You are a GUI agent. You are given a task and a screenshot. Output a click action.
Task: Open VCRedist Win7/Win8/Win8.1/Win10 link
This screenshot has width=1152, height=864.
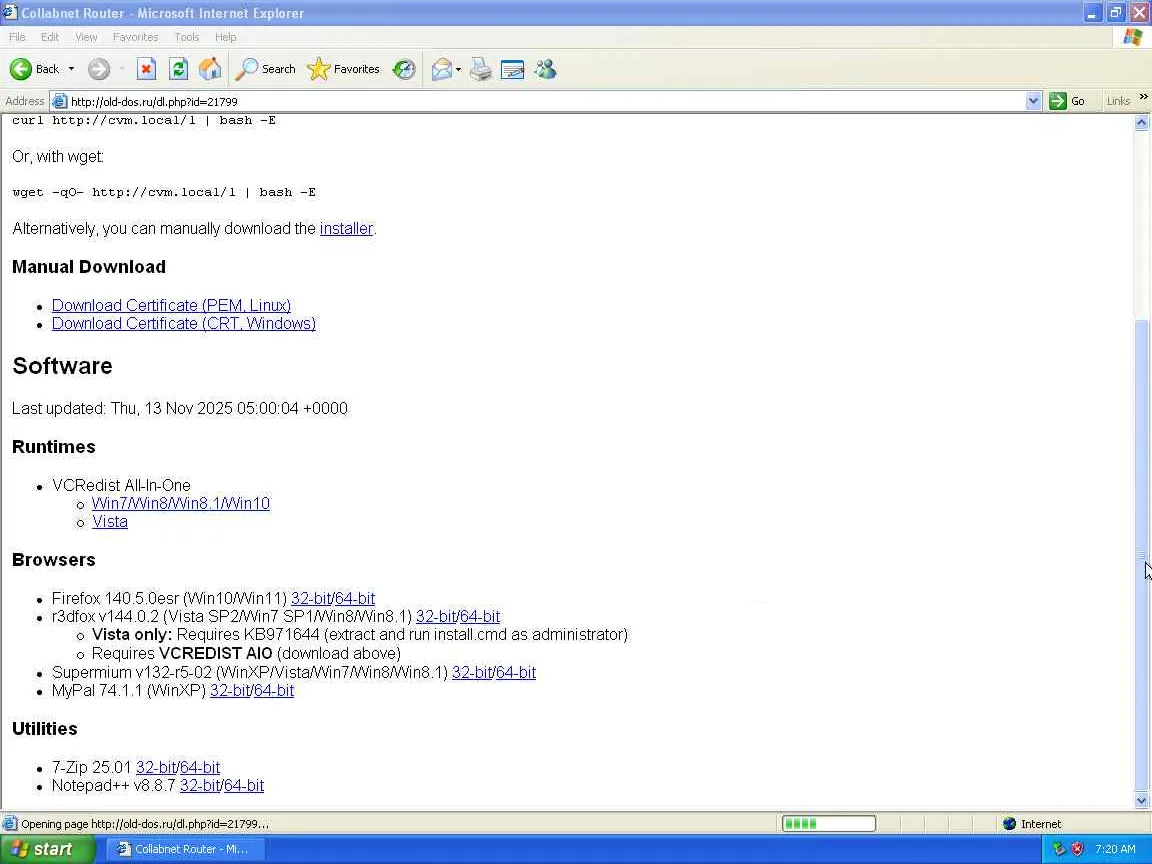(x=181, y=503)
